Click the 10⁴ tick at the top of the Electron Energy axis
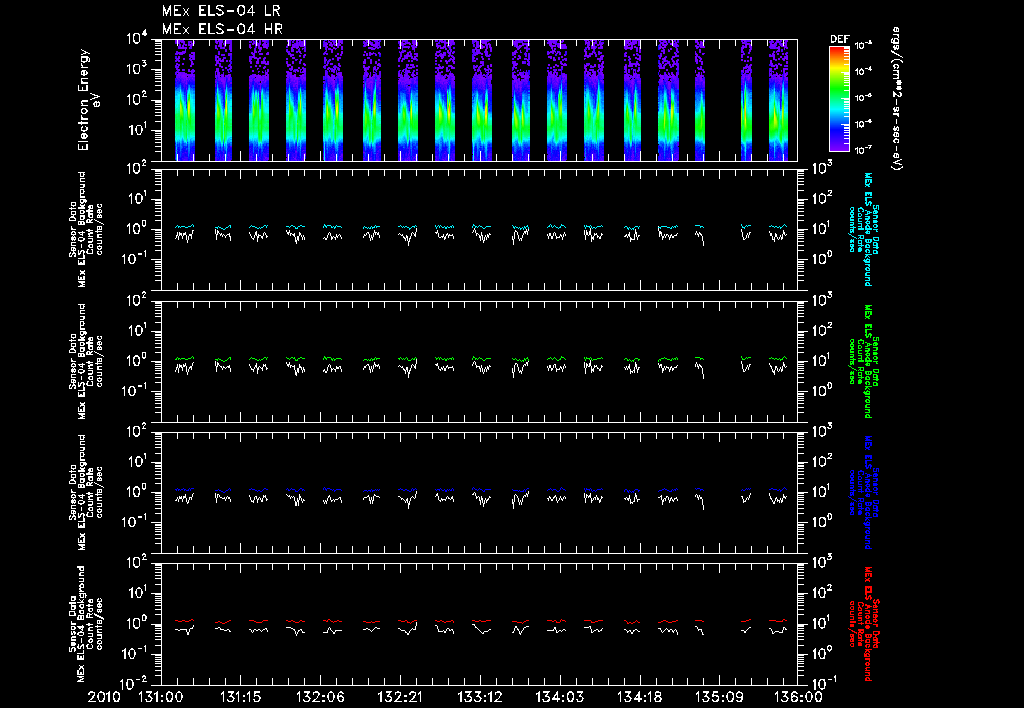This screenshot has width=1024, height=708. (x=138, y=39)
